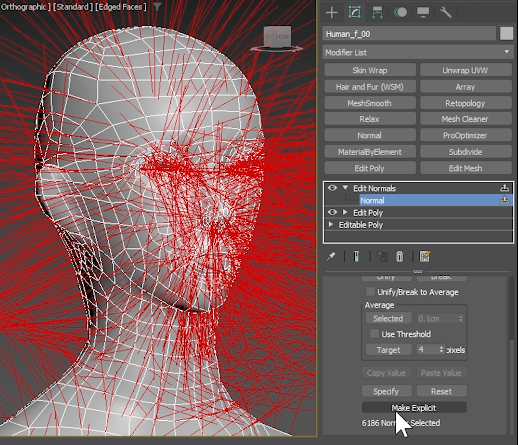Click the Make Explicit button

[x=414, y=407]
